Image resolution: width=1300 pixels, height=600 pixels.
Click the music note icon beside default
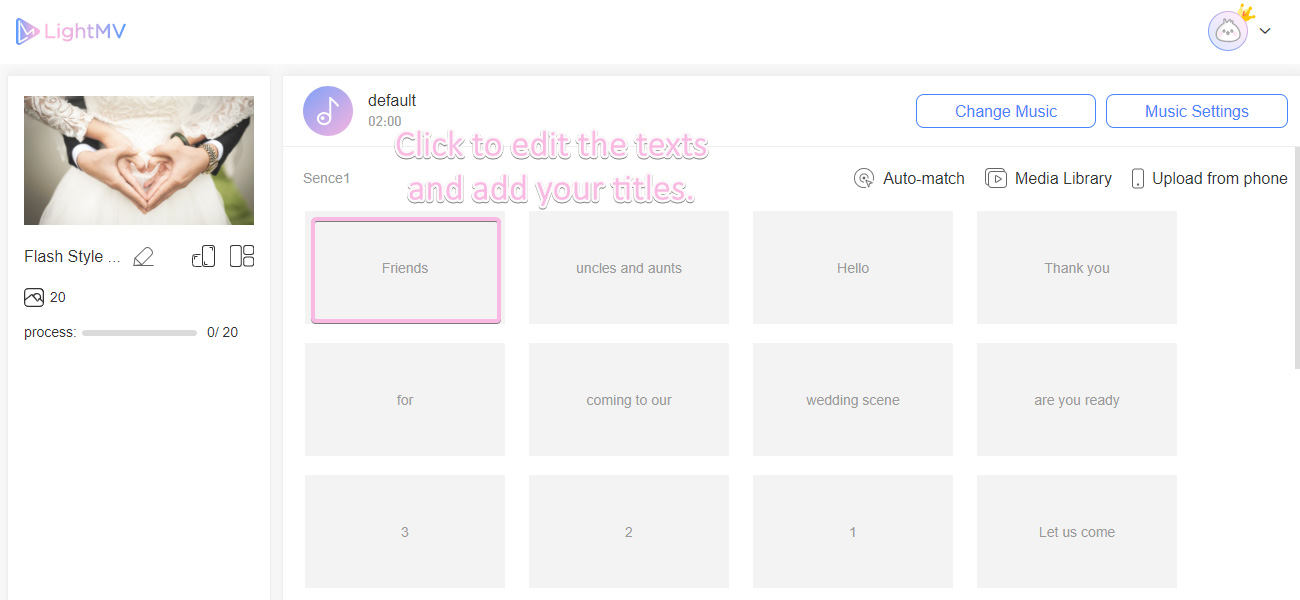tap(328, 110)
